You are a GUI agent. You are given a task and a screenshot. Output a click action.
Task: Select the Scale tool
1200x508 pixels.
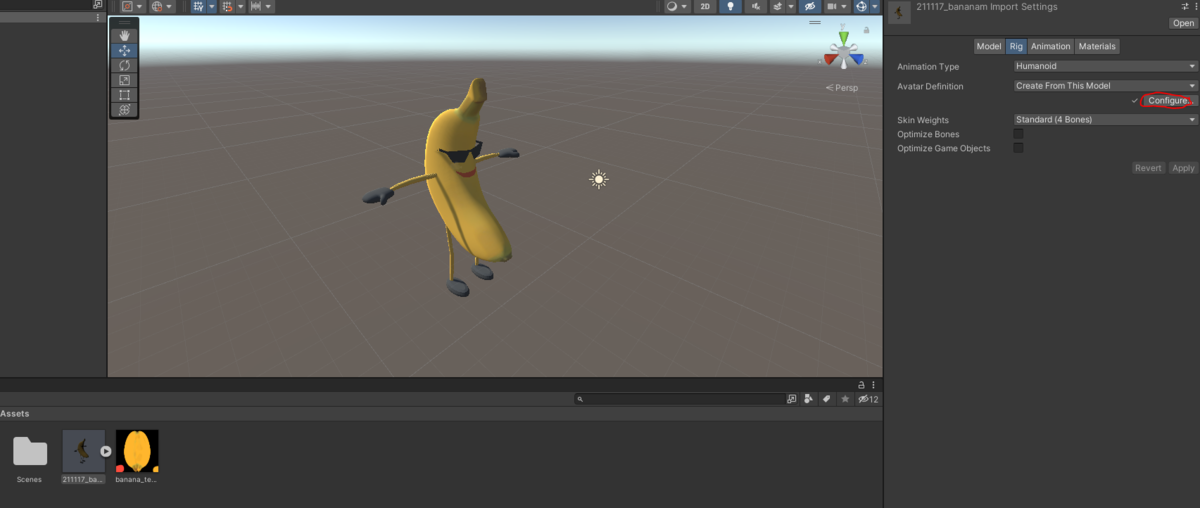point(124,80)
